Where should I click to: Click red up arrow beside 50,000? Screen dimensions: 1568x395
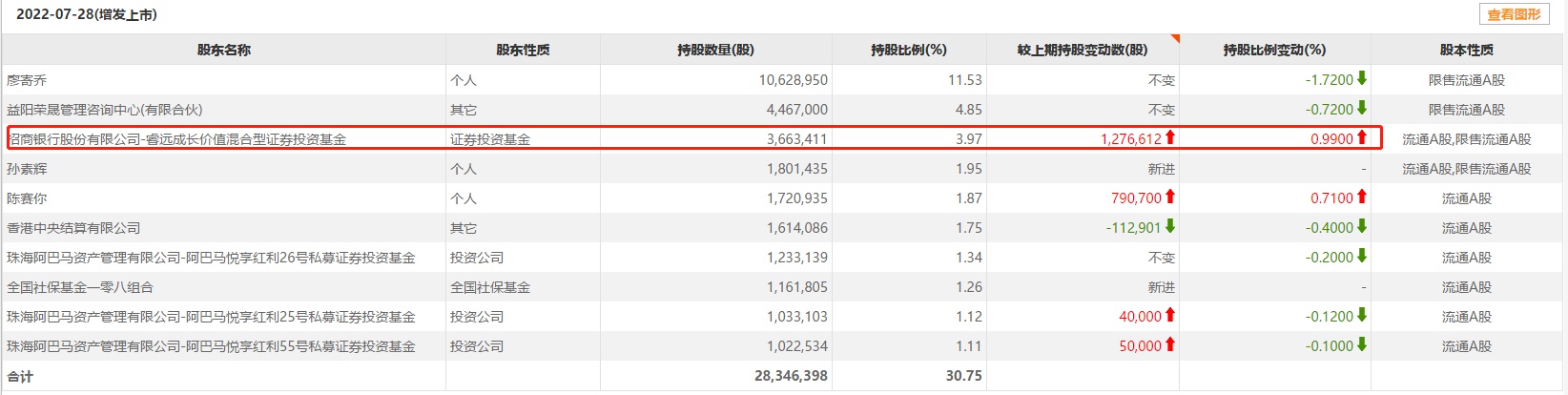[x=1170, y=345]
